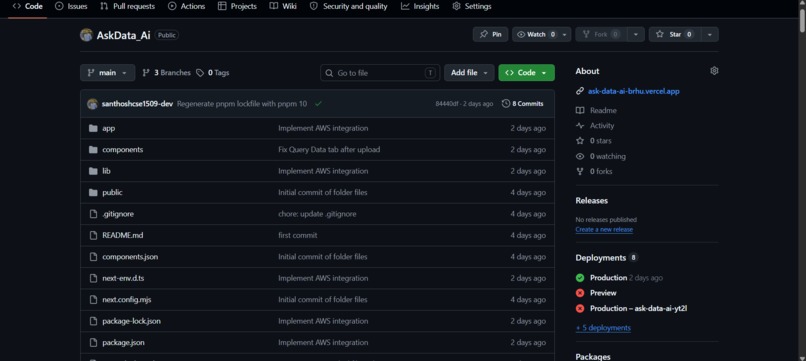This screenshot has height=361, width=806.
Task: Open the next.config.mjs file
Action: (126, 299)
